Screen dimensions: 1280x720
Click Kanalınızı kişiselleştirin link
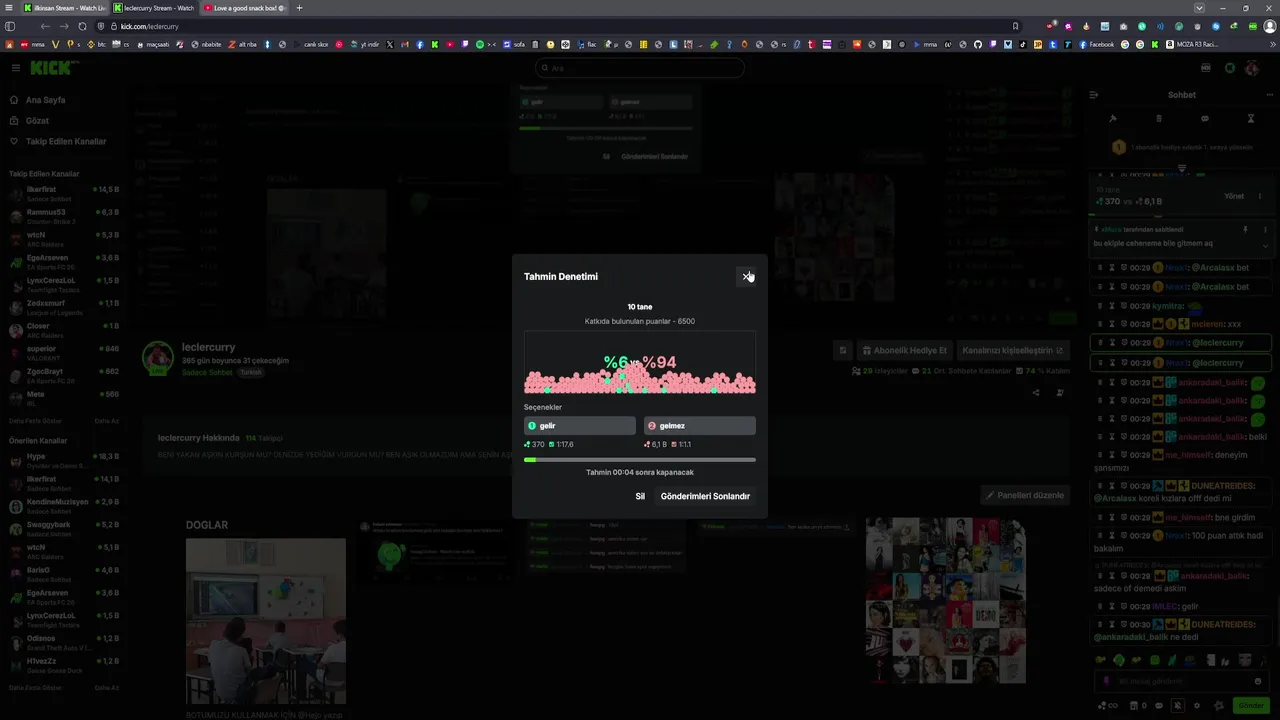1012,351
